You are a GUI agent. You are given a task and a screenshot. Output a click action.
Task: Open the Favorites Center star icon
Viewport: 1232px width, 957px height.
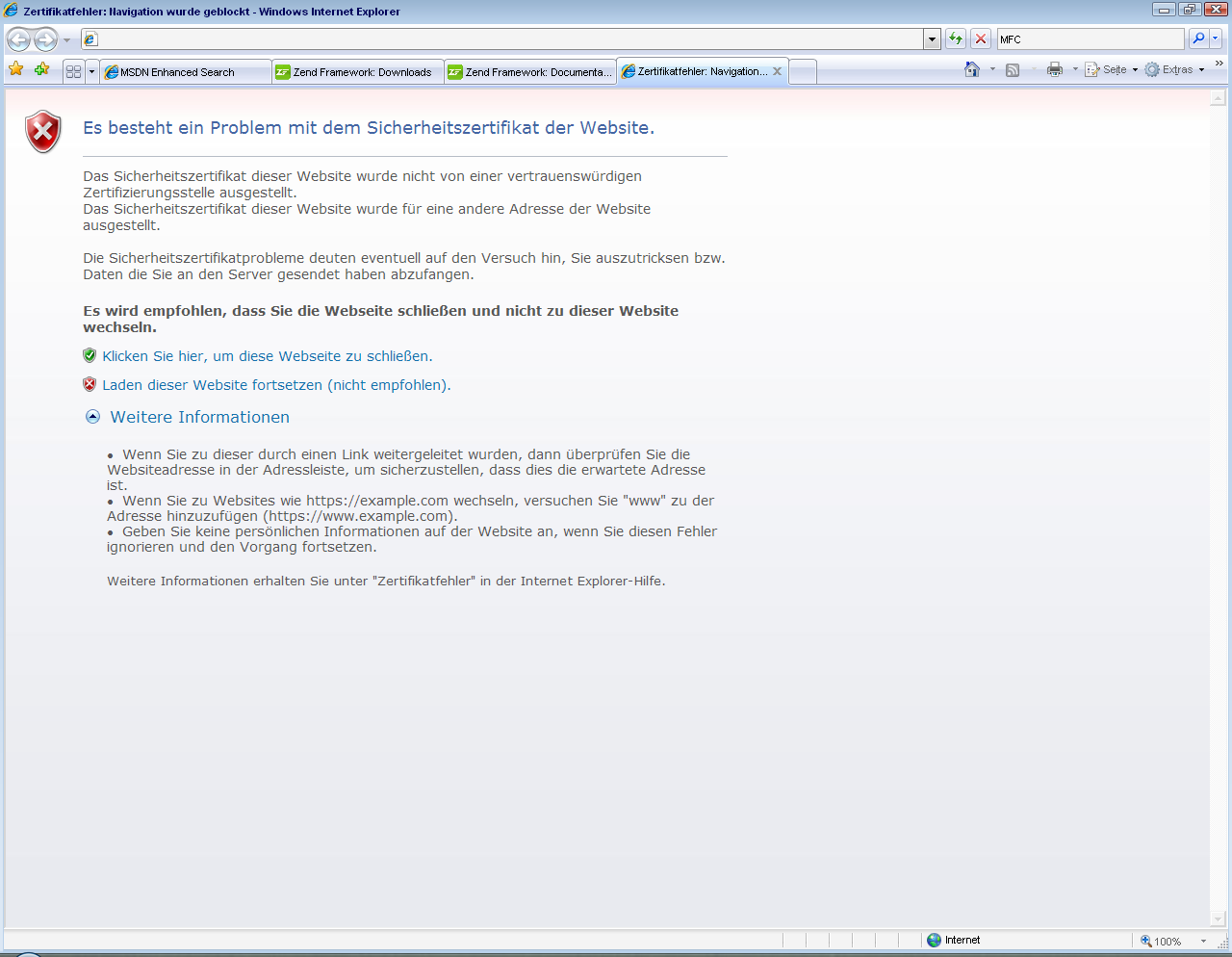pos(16,69)
